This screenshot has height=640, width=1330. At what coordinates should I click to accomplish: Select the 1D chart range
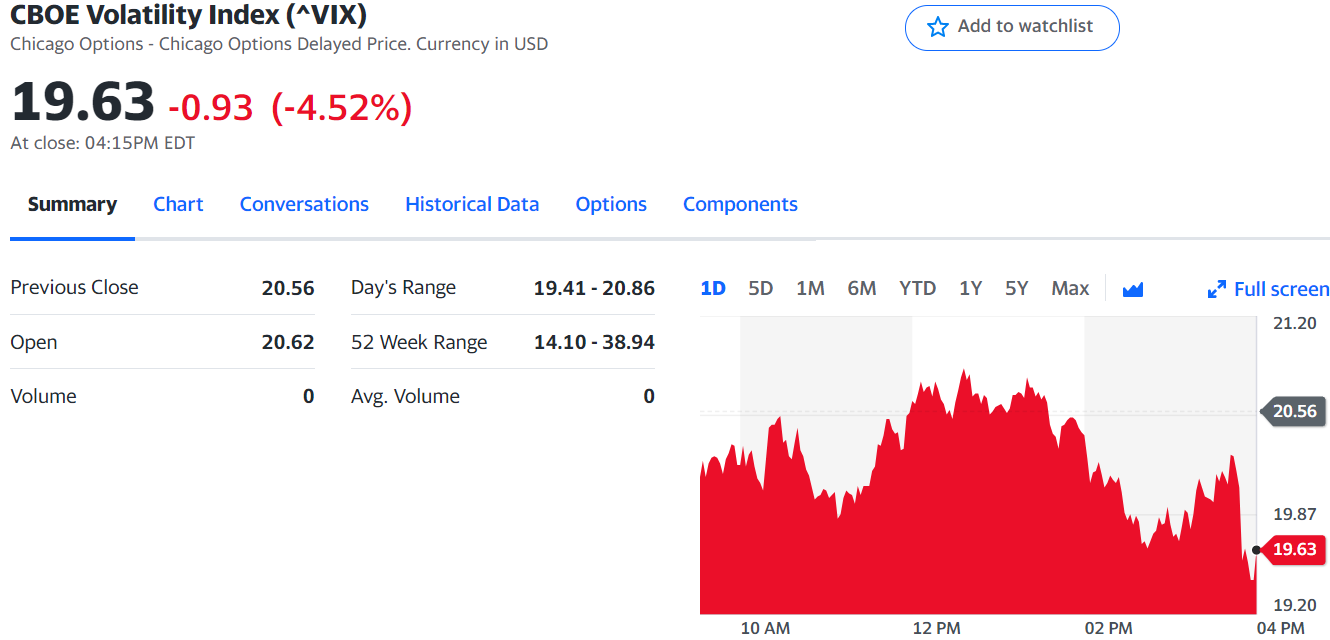[x=713, y=288]
